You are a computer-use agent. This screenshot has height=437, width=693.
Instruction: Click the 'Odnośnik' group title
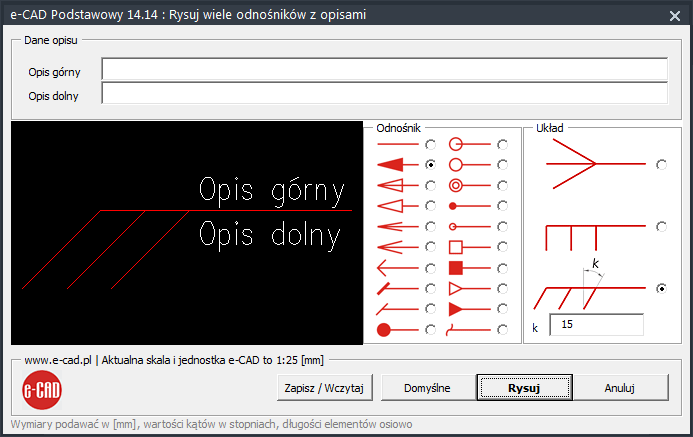click(x=398, y=128)
